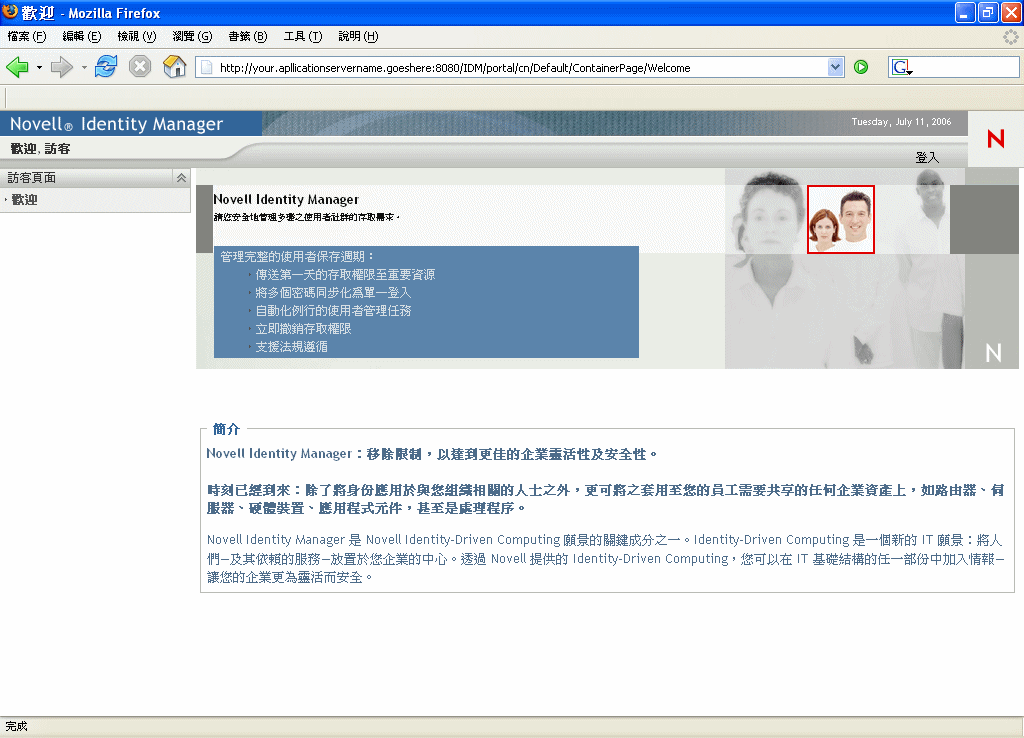Go to the Home page icon
Image resolution: width=1024 pixels, height=738 pixels.
click(x=174, y=67)
